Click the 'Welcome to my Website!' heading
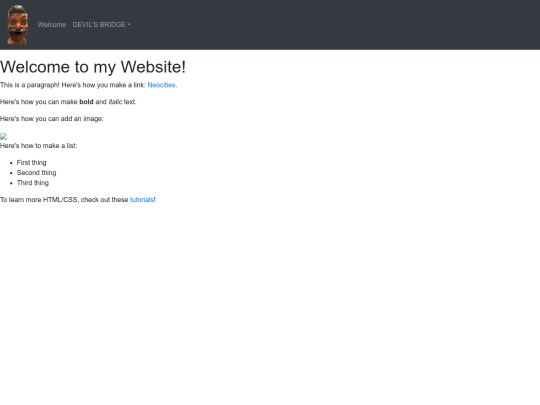This screenshot has height=405, width=540. coord(93,67)
